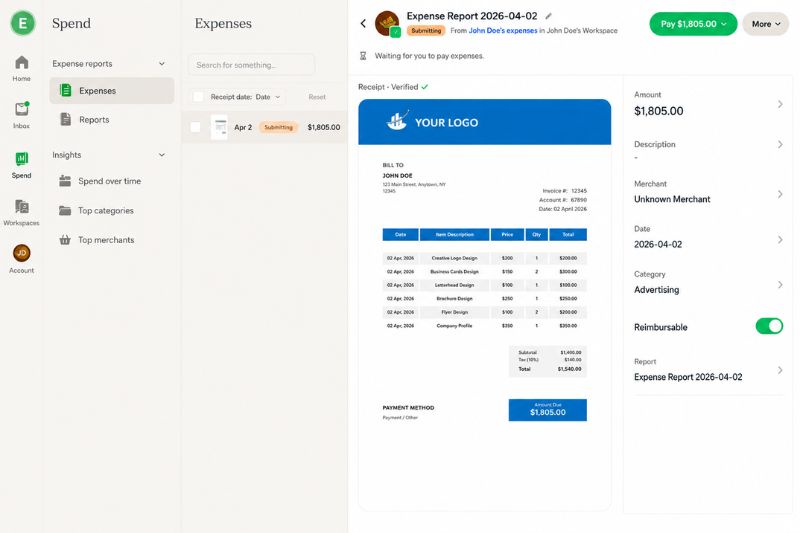Click the Top categories folder icon

[x=65, y=210]
